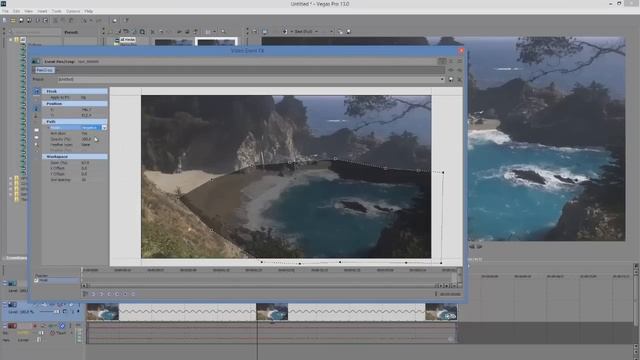This screenshot has width=640, height=360.
Task: Close the Video Event FX window
Action: [461, 51]
